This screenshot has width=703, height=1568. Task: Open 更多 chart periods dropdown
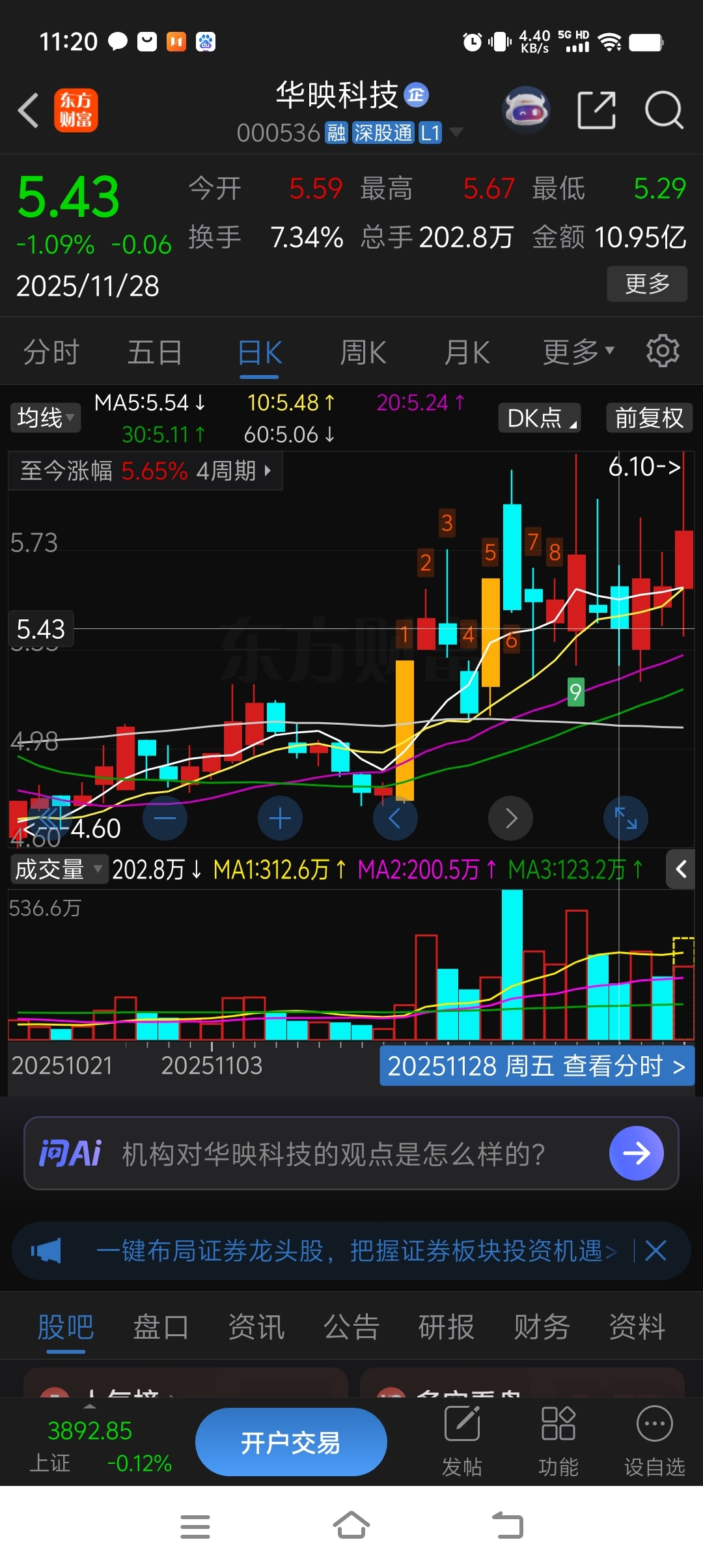pyautogui.click(x=578, y=352)
